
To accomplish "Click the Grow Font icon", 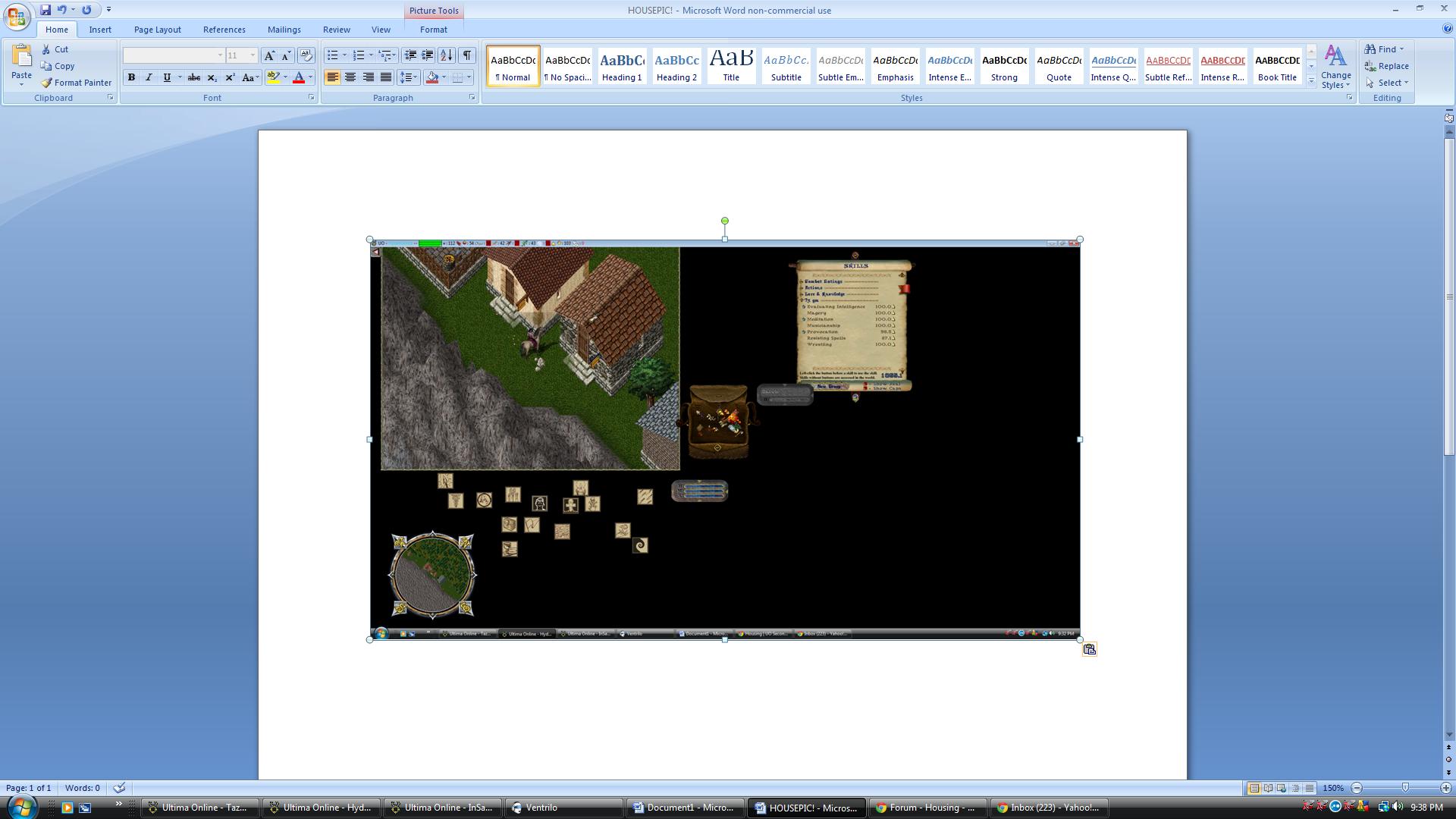I will click(x=269, y=55).
